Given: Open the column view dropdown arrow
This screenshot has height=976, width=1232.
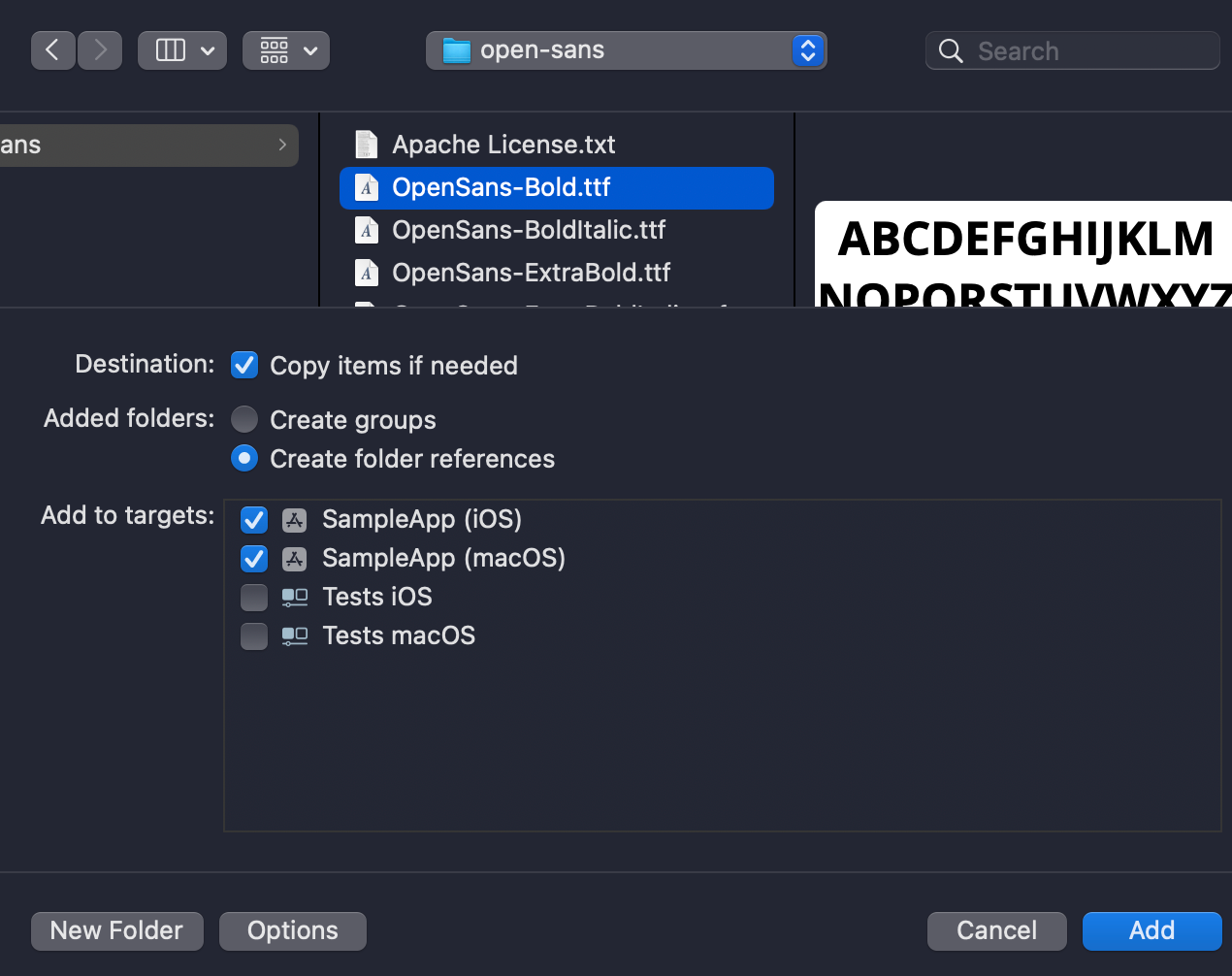Looking at the screenshot, I should (x=207, y=49).
